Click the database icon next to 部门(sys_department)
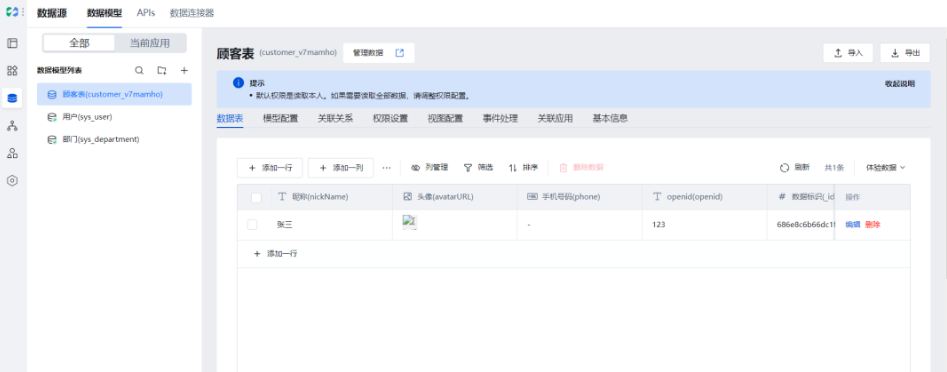 click(x=52, y=140)
